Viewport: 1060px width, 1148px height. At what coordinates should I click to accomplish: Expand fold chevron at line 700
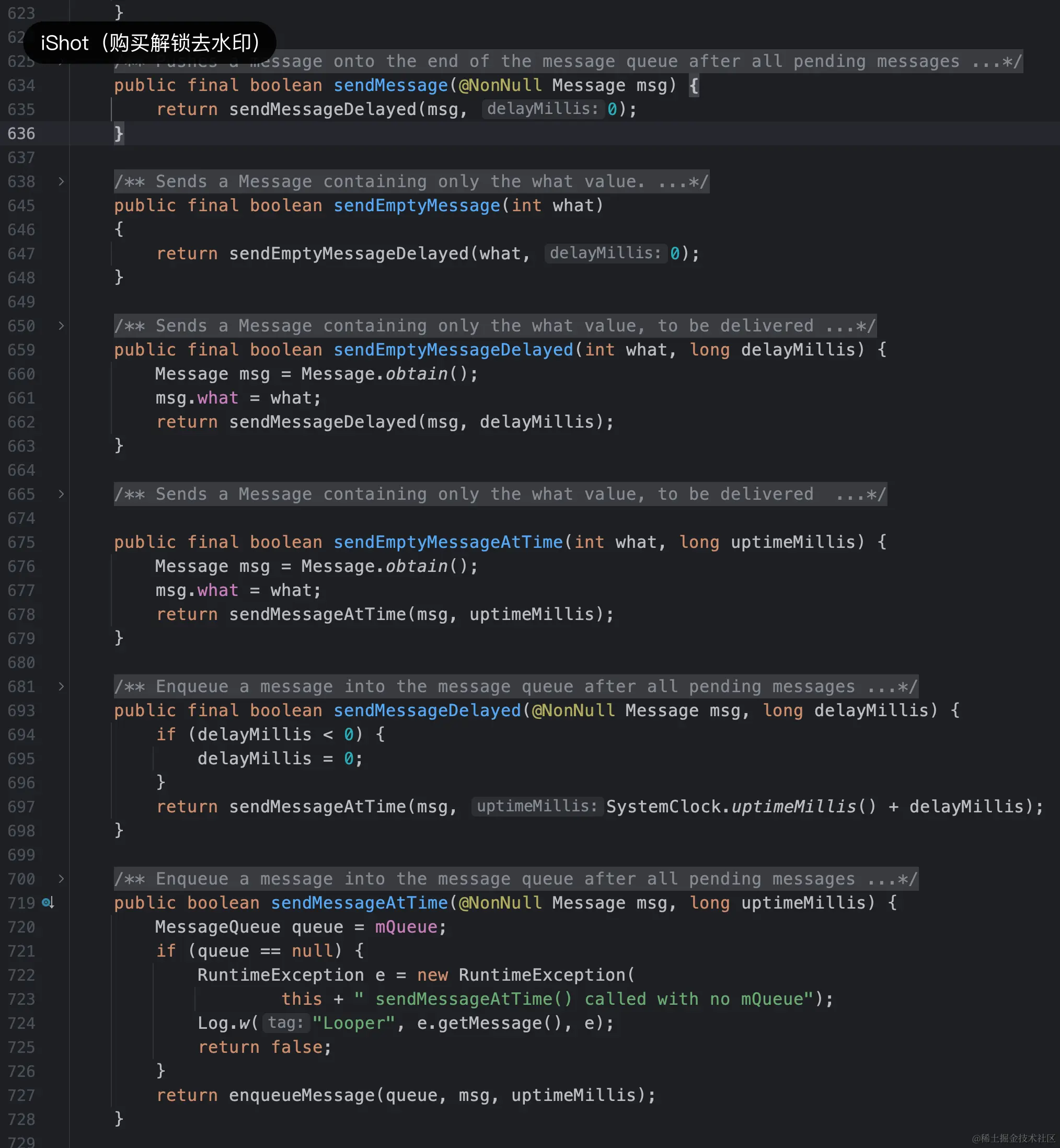pyautogui.click(x=61, y=879)
